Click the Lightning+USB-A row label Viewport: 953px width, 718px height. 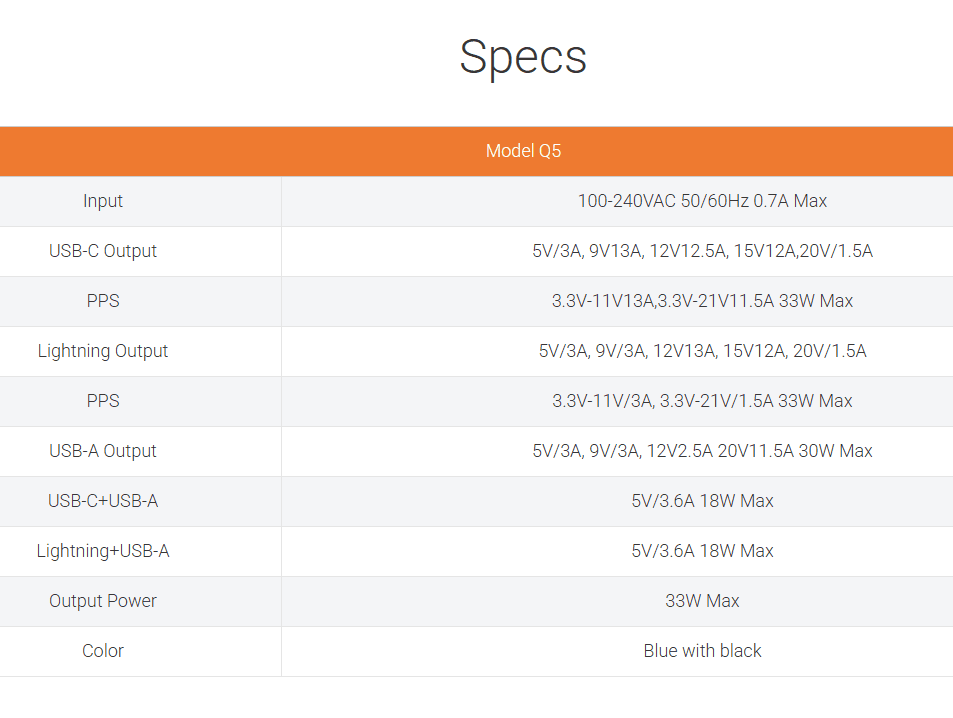[103, 551]
